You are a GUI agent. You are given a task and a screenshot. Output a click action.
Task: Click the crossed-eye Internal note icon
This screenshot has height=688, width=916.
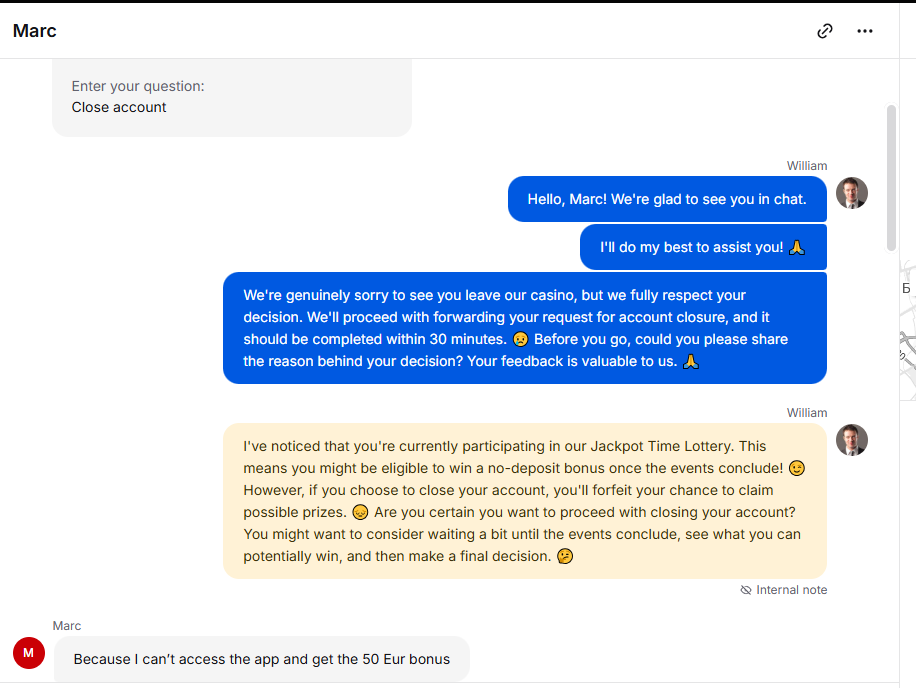click(x=745, y=590)
